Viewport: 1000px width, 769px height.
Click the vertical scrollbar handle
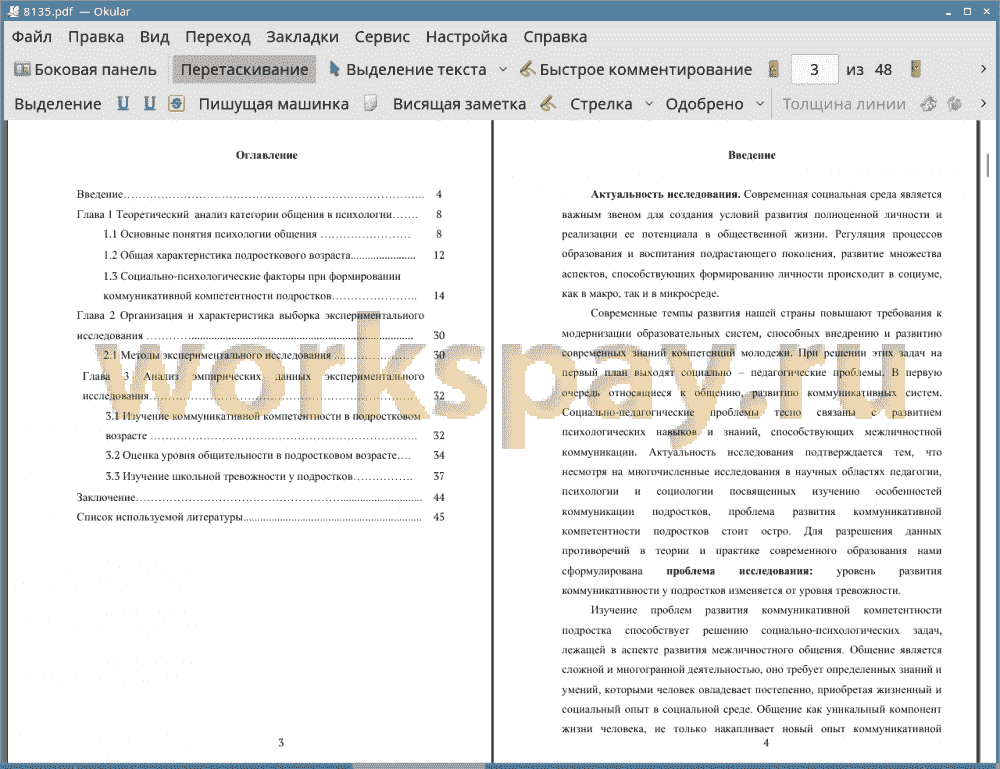[x=988, y=165]
